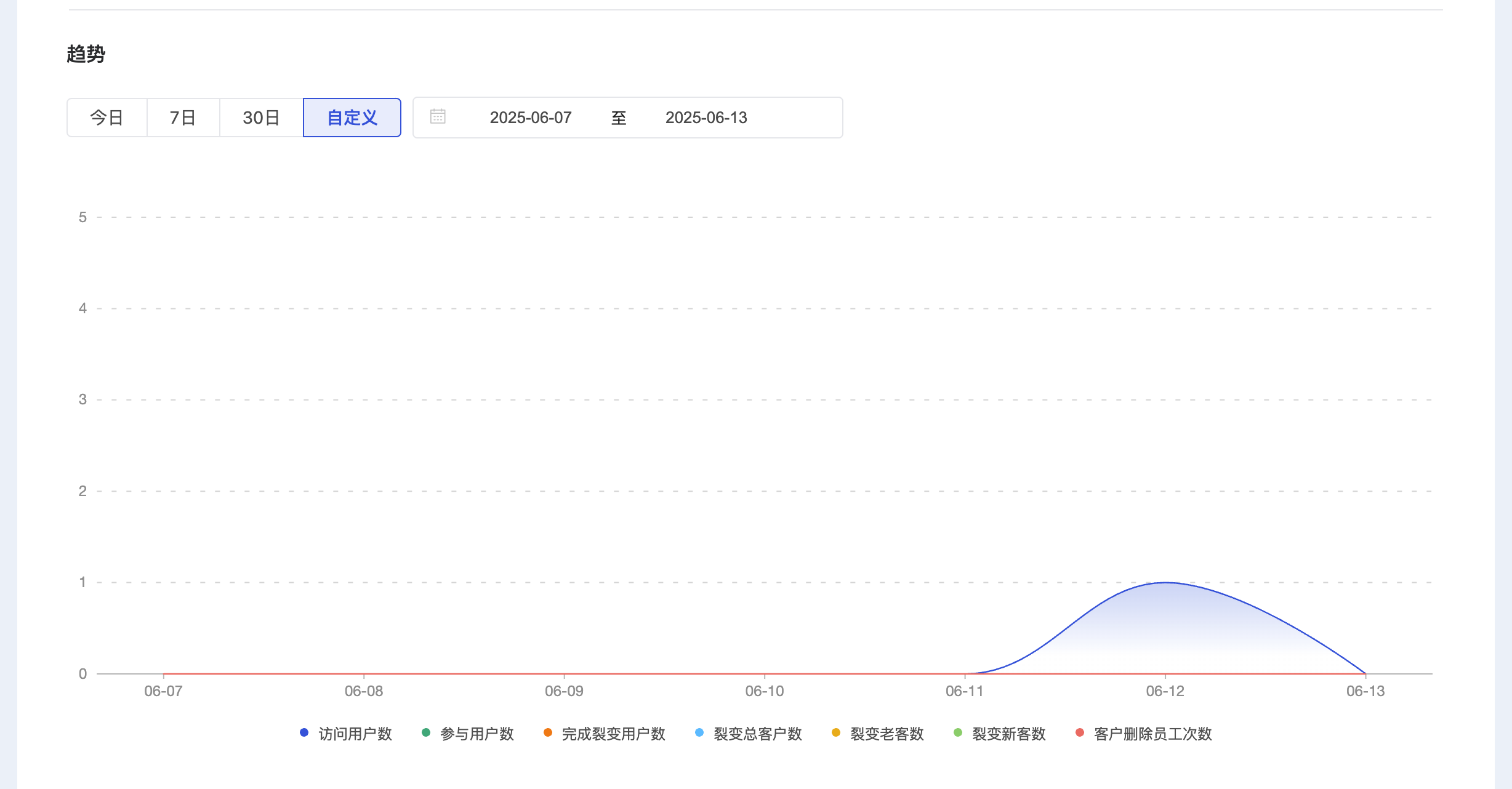This screenshot has height=789, width=1512.
Task: Click the 06-08 x-axis label
Action: [364, 691]
